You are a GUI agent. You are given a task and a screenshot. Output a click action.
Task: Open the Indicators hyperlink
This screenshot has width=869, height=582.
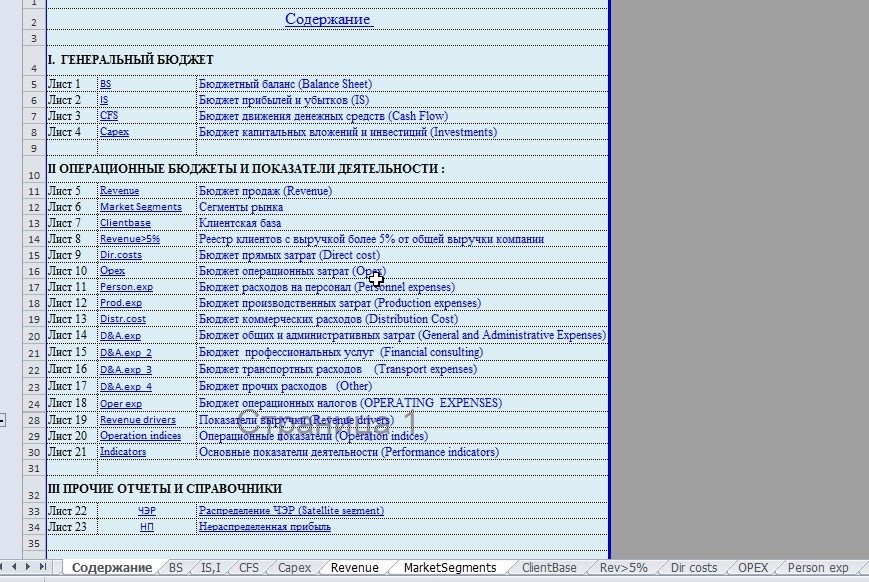pos(123,451)
